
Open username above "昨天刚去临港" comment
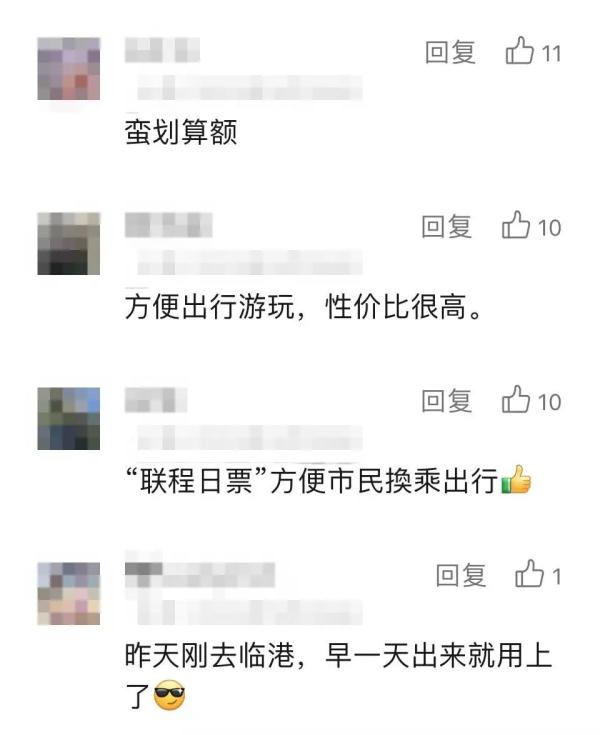(200, 575)
